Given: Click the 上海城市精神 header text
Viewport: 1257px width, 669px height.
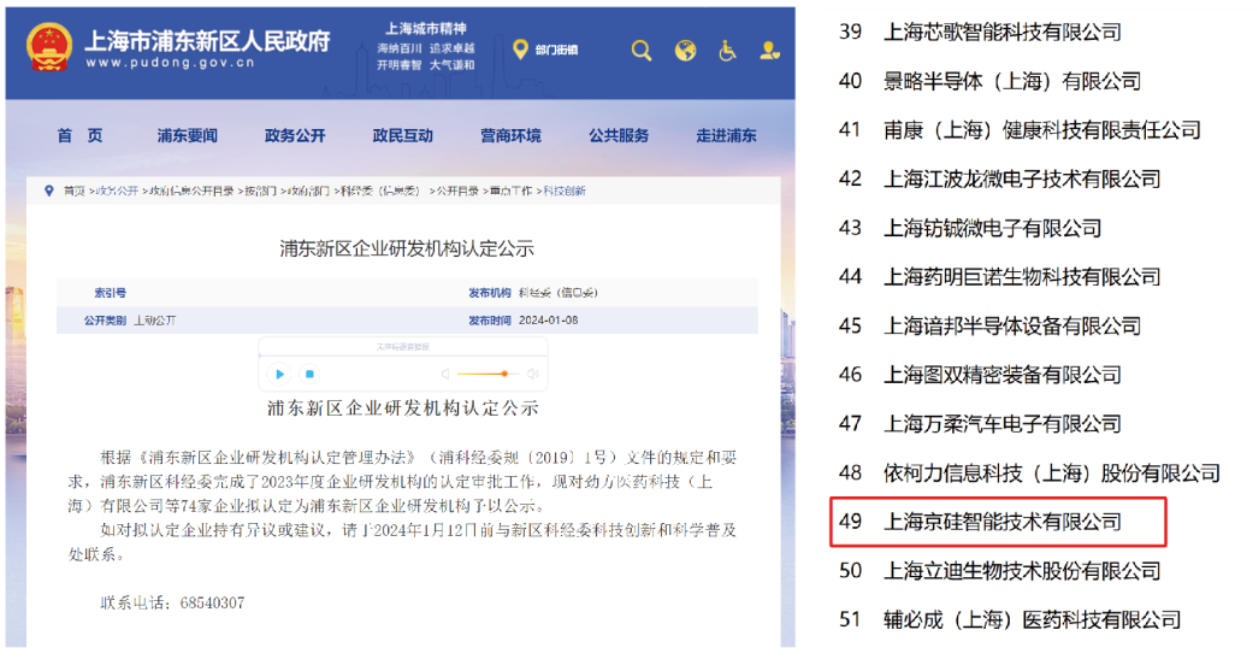Looking at the screenshot, I should click(x=426, y=29).
